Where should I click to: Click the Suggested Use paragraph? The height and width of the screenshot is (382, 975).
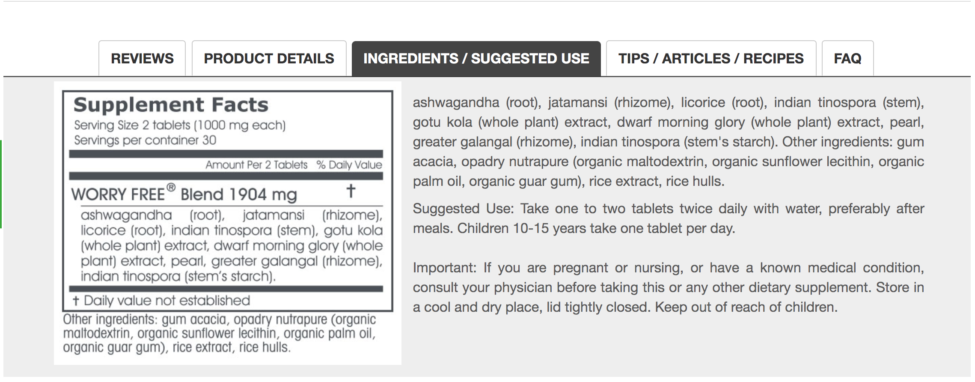(668, 218)
